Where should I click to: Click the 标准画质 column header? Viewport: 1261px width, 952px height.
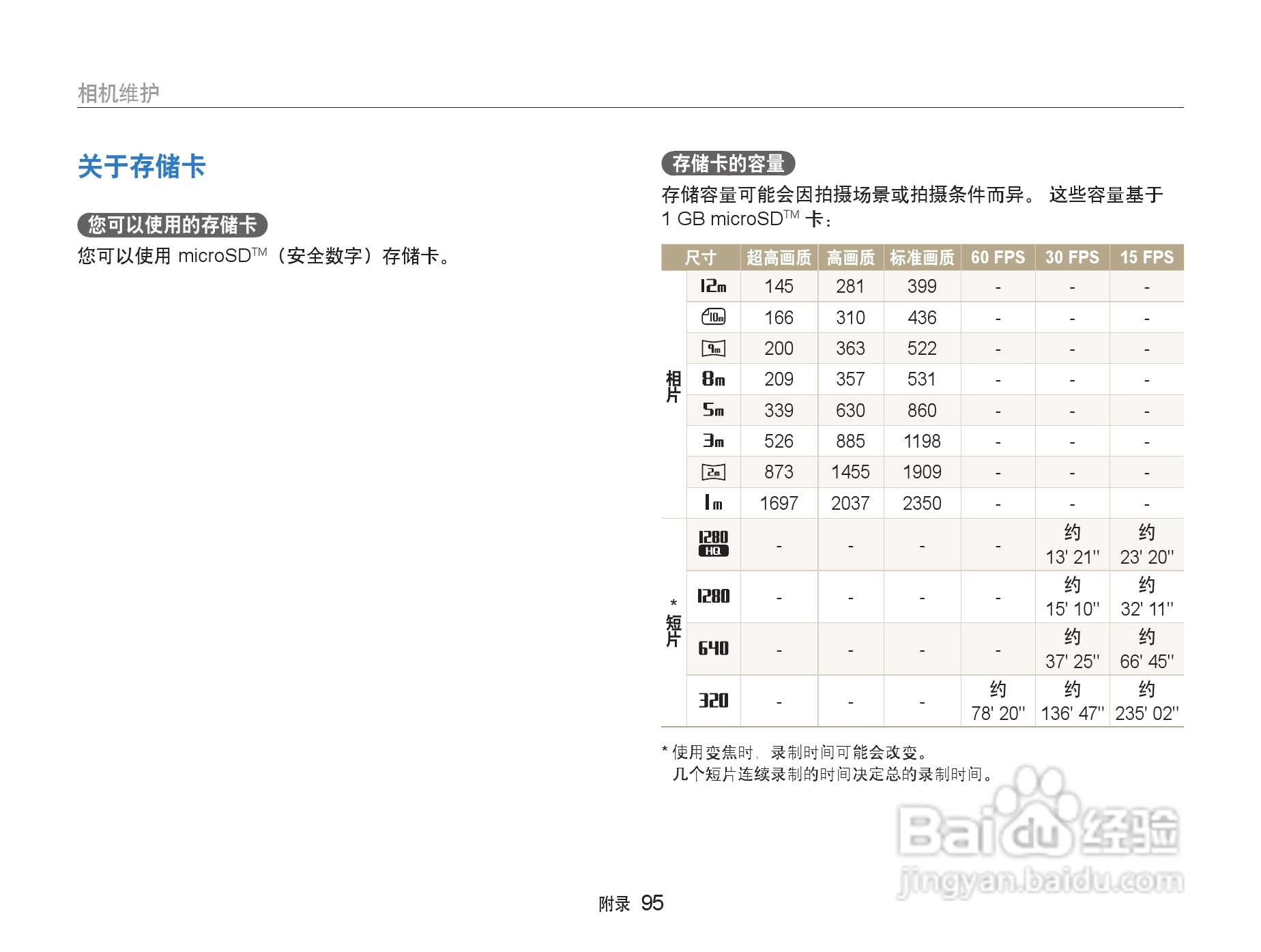coord(922,257)
